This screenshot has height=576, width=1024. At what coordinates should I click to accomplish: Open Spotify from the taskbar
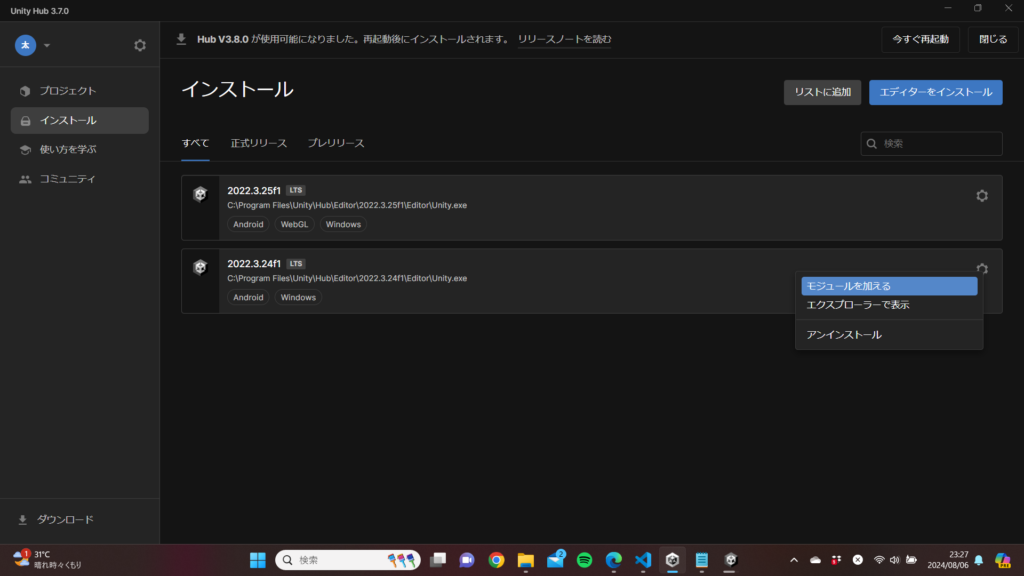tap(584, 560)
